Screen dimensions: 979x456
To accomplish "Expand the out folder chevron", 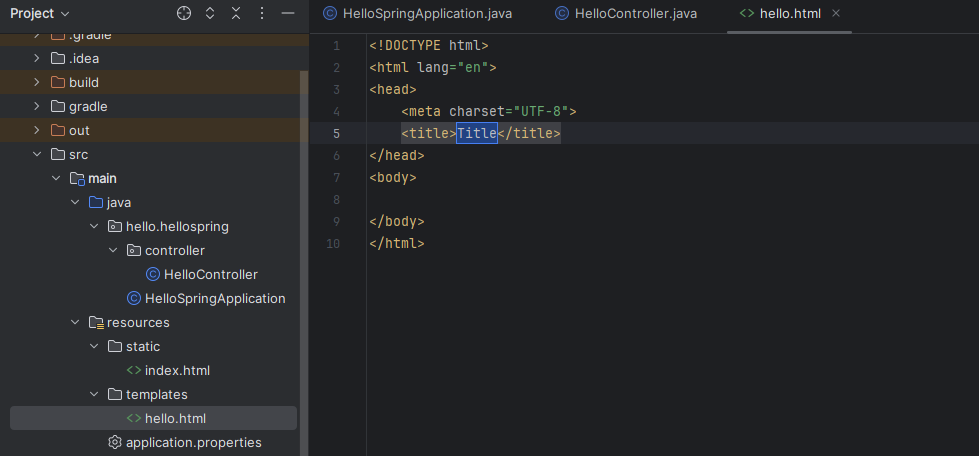I will (37, 131).
